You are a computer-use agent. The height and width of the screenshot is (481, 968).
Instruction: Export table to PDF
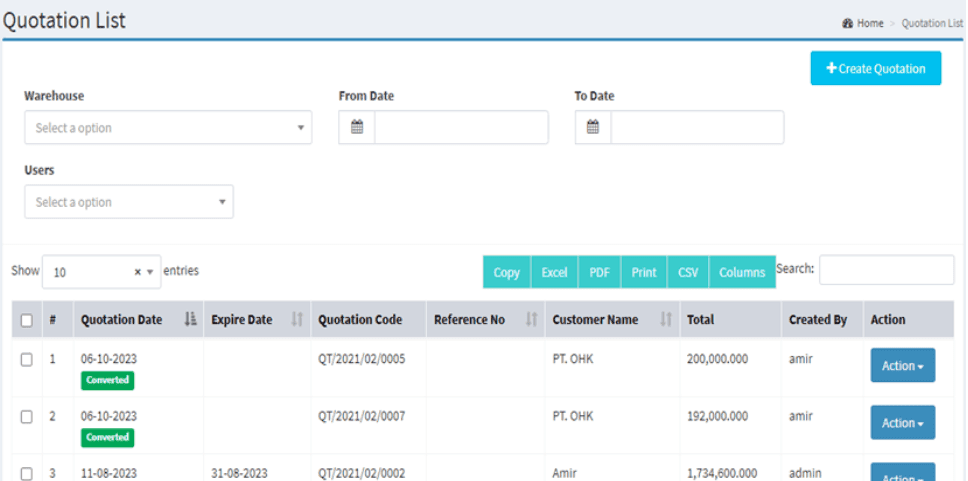[599, 272]
